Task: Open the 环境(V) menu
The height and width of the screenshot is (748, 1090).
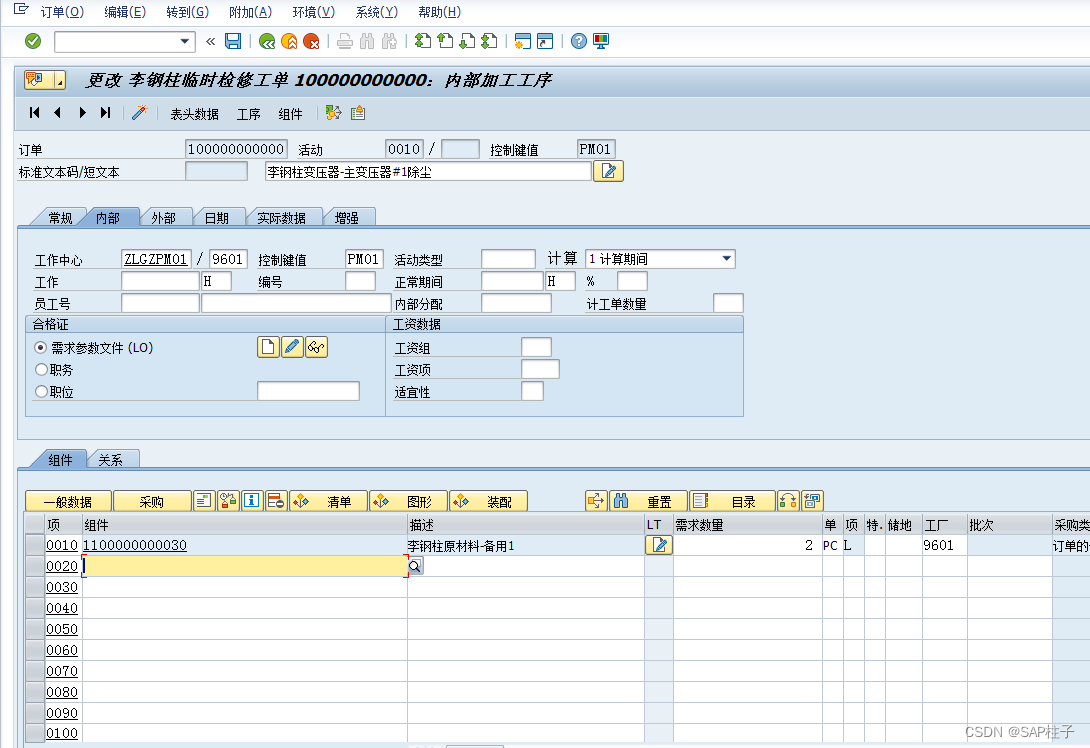Action: point(314,12)
